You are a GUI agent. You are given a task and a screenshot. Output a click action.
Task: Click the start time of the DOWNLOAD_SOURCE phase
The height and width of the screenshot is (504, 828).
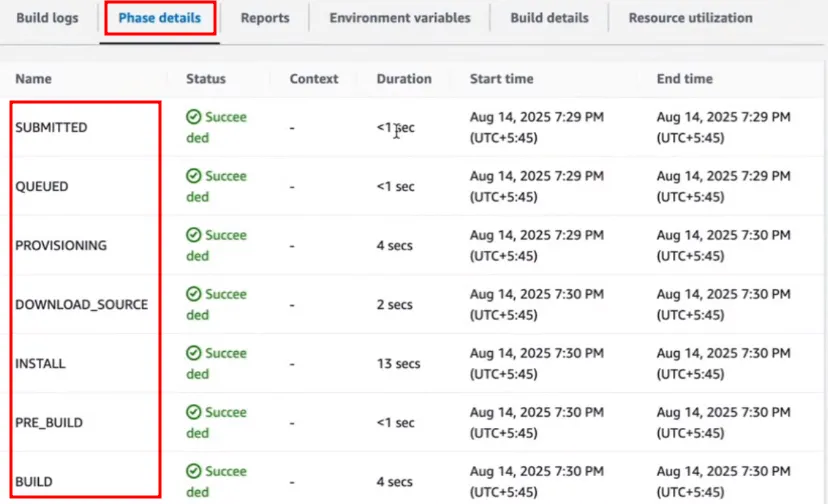[x=537, y=305]
